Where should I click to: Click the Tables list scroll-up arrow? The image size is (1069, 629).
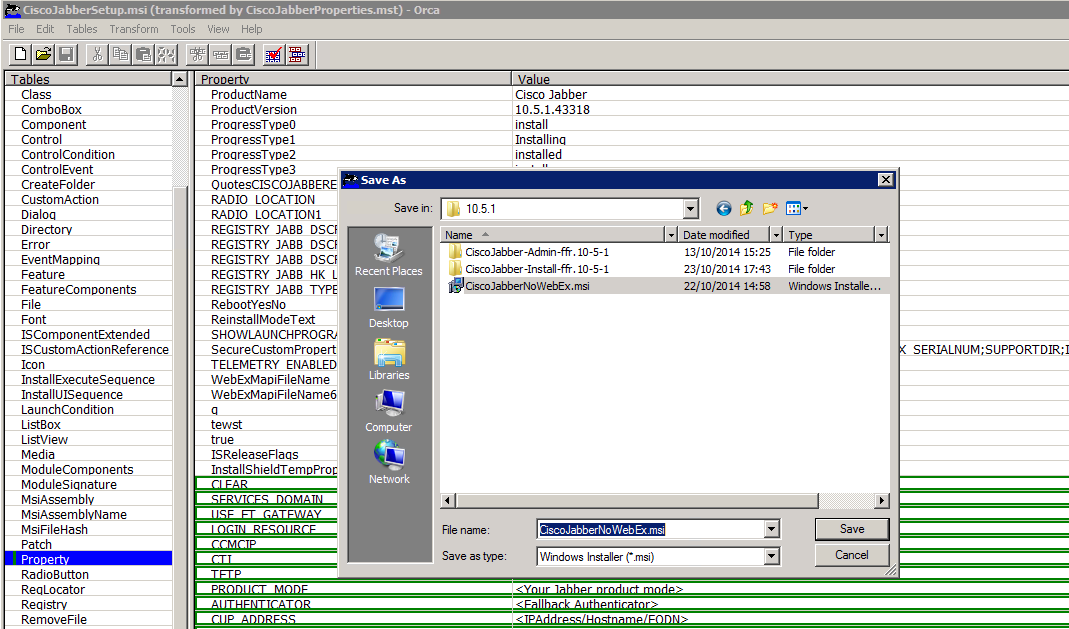180,79
